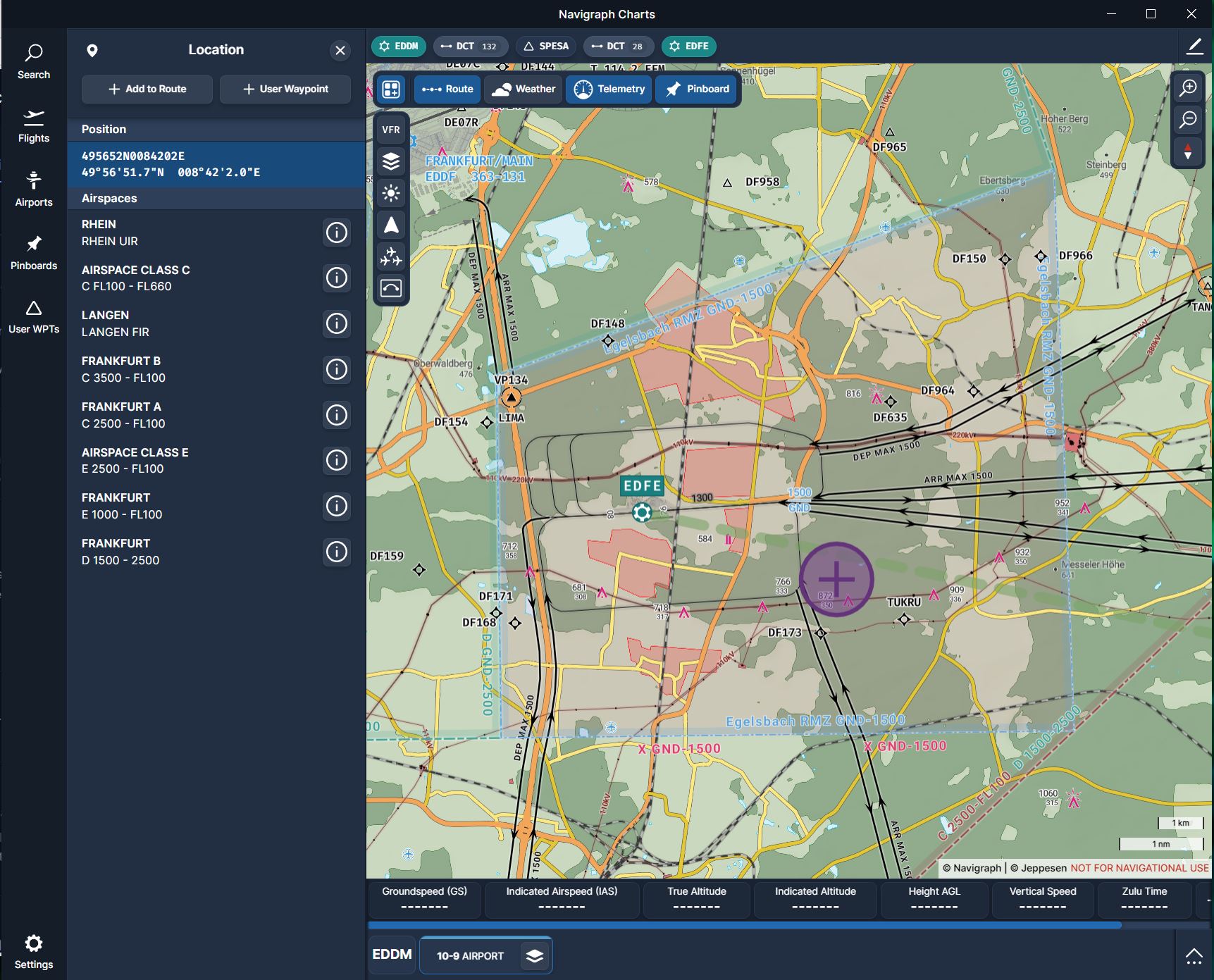Open the Search sidebar tab
The width and height of the screenshot is (1214, 980).
pyautogui.click(x=34, y=62)
